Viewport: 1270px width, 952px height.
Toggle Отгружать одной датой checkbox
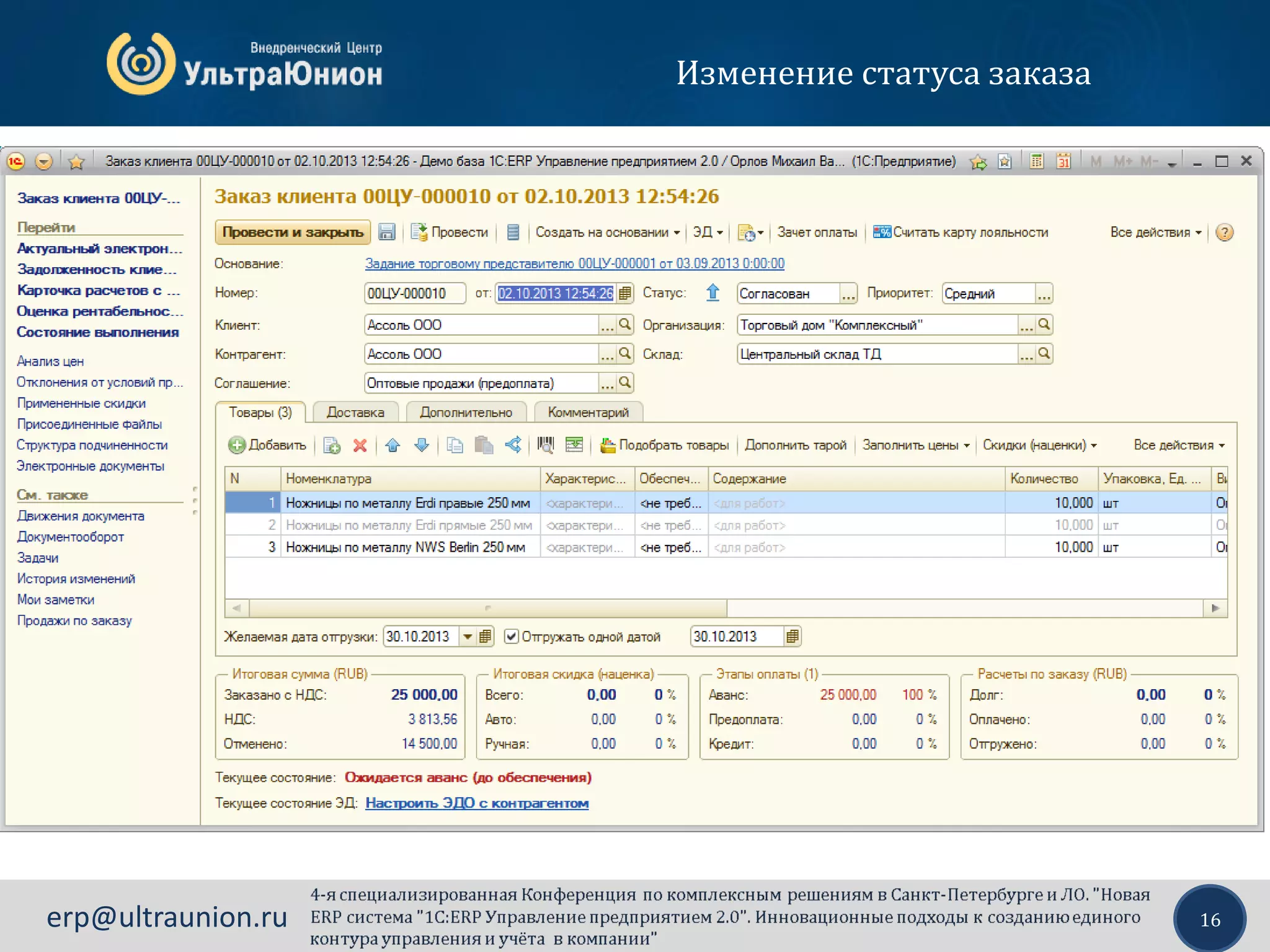(511, 637)
